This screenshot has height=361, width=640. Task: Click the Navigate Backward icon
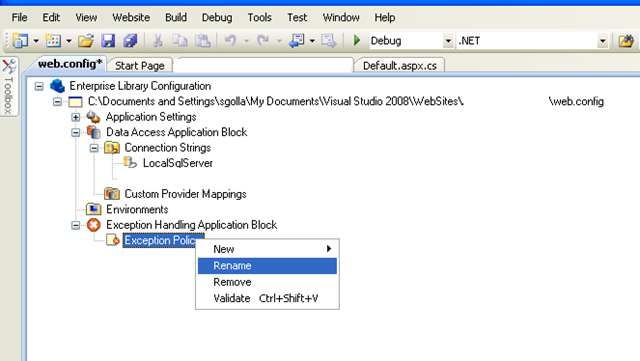296,40
